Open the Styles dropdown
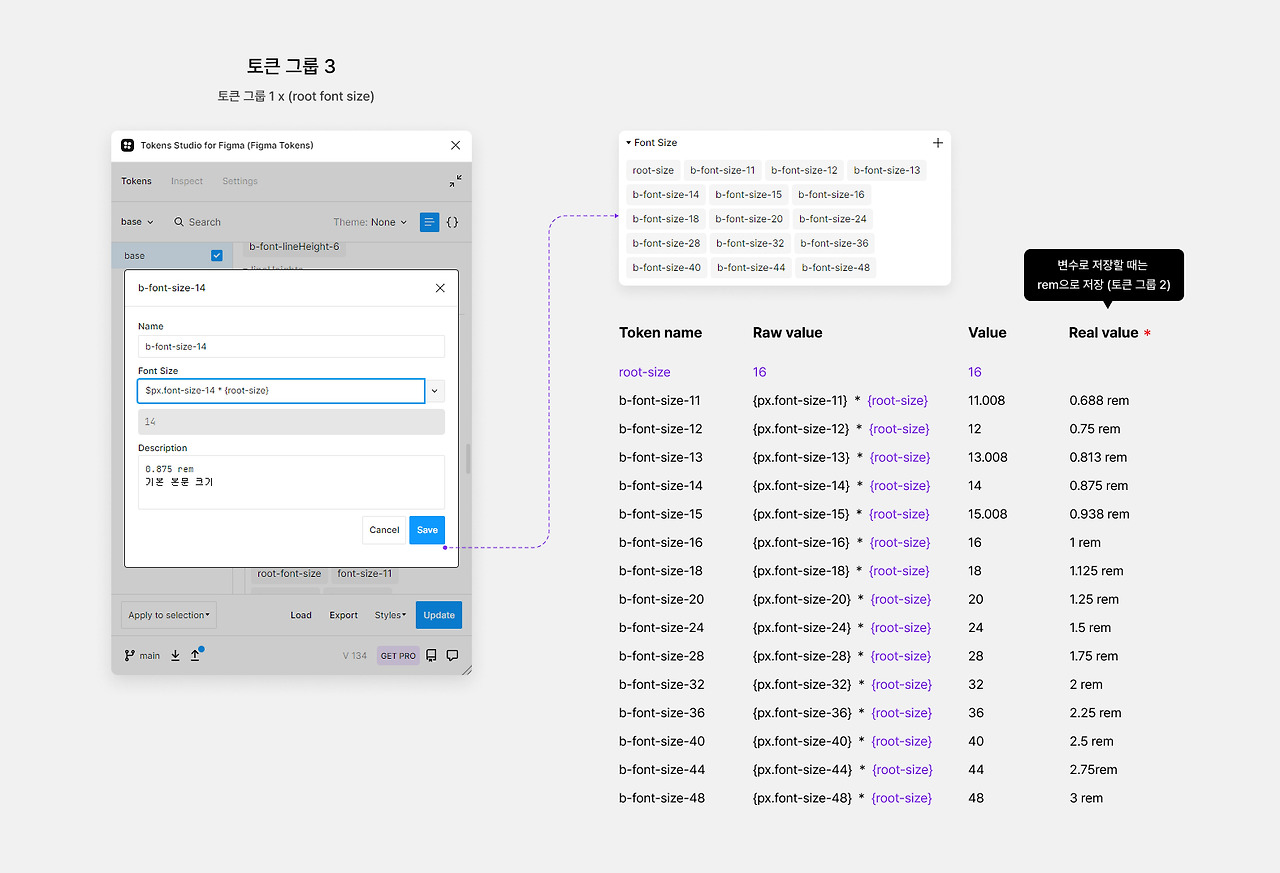Screen dimensions: 1280x873 pos(390,615)
